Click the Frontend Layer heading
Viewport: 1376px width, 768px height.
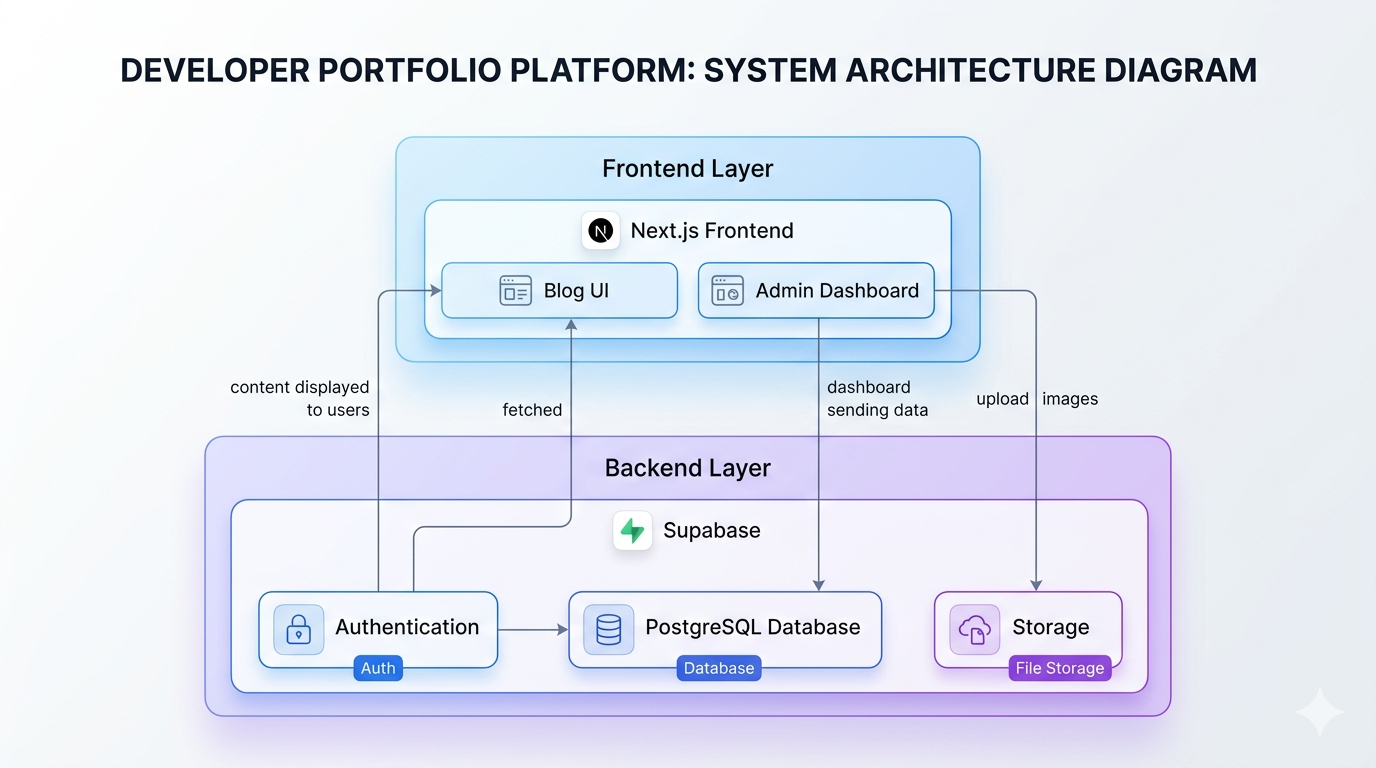[688, 169]
